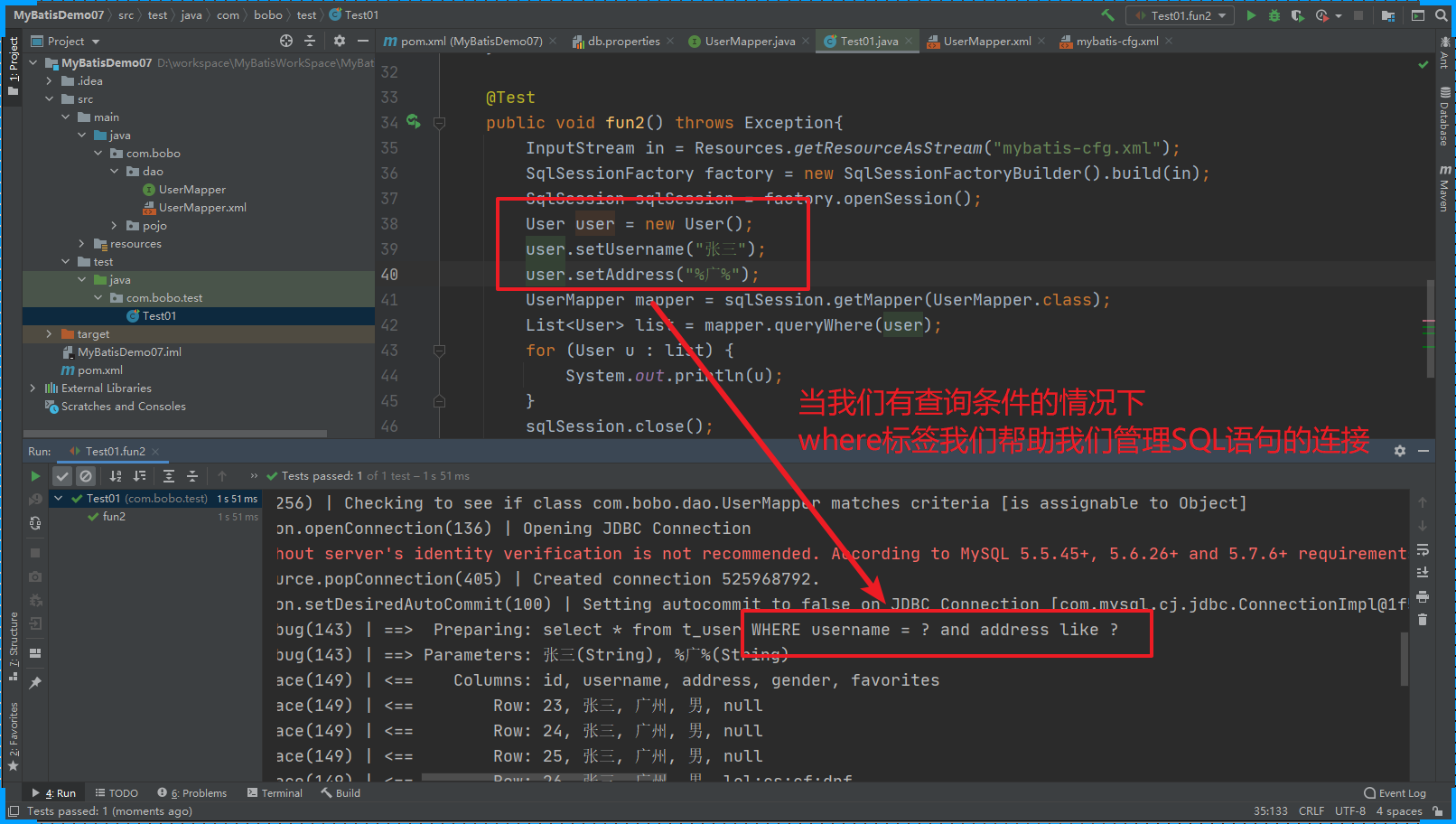Open Run panel settings gear
Viewport: 1456px width, 824px height.
[x=1400, y=451]
